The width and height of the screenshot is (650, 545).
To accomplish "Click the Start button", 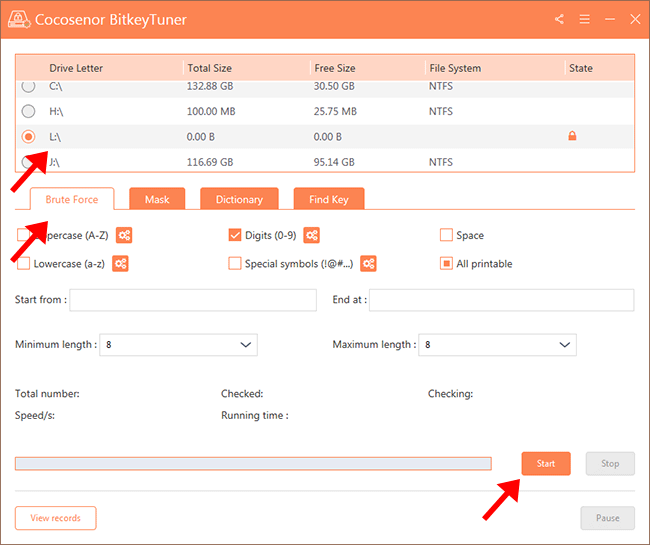I will [546, 463].
